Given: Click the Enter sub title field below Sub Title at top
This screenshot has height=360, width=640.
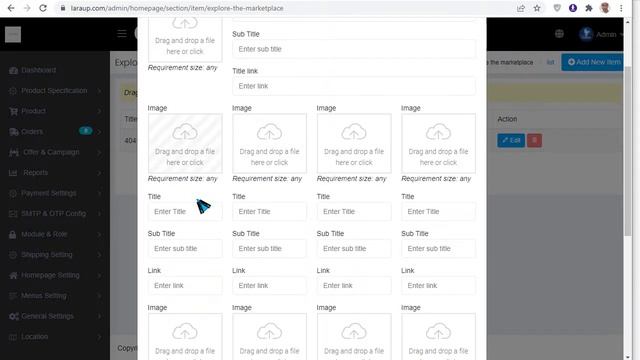Looking at the screenshot, I should (354, 49).
